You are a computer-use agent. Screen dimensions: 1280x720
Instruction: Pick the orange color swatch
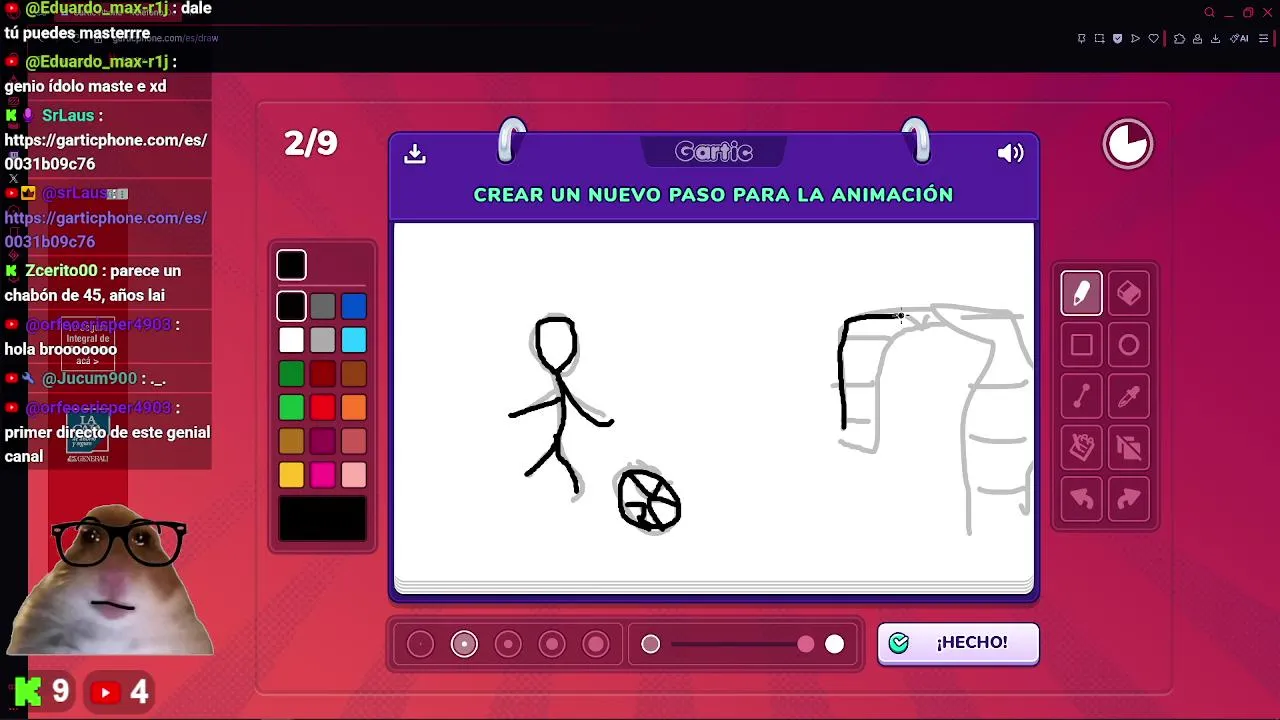[x=354, y=408]
